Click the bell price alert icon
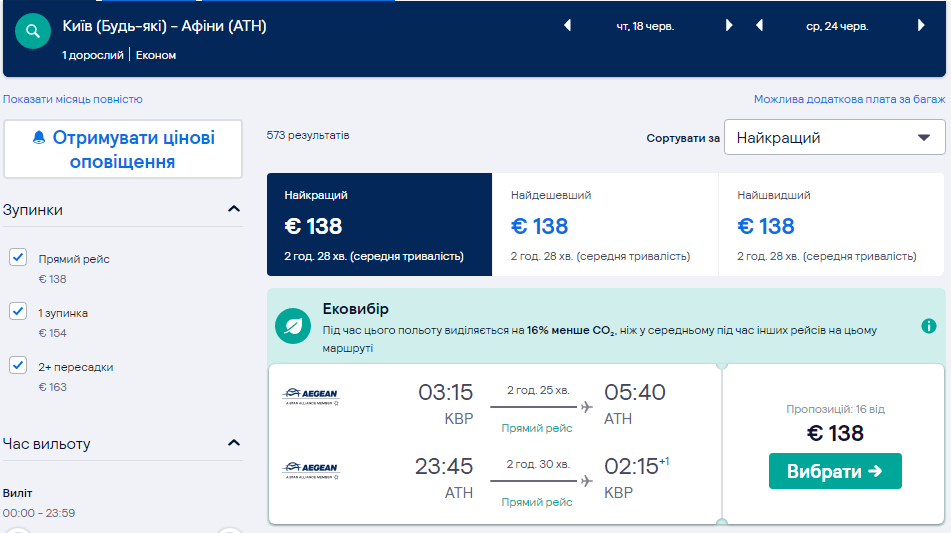Image resolution: width=951 pixels, height=533 pixels. (x=39, y=138)
